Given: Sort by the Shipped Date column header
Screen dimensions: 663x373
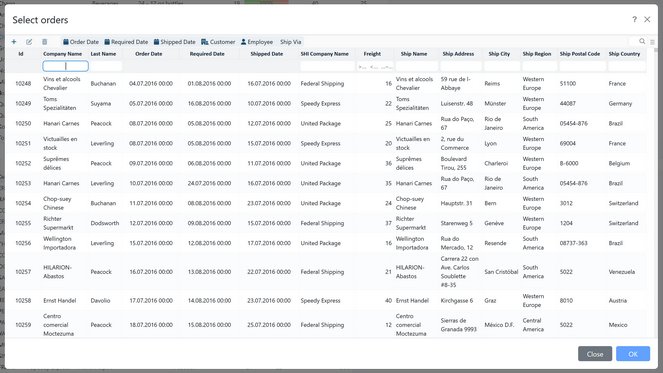Looking at the screenshot, I should pyautogui.click(x=266, y=54).
